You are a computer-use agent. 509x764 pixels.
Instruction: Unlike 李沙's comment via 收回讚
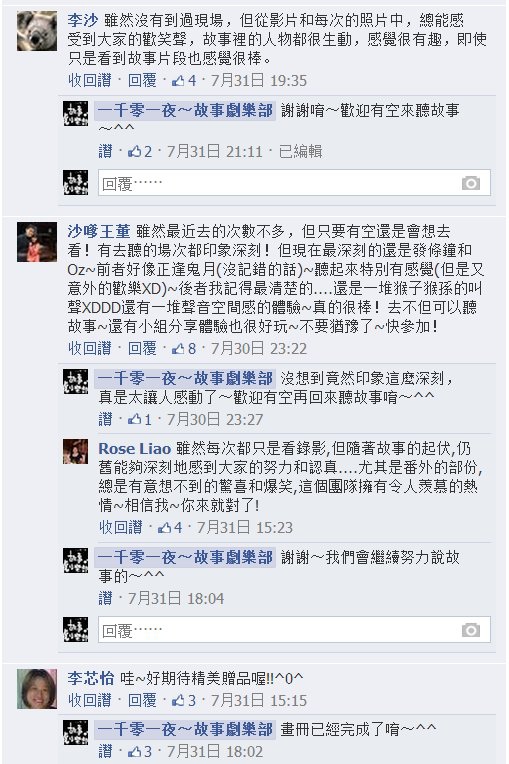coord(90,80)
